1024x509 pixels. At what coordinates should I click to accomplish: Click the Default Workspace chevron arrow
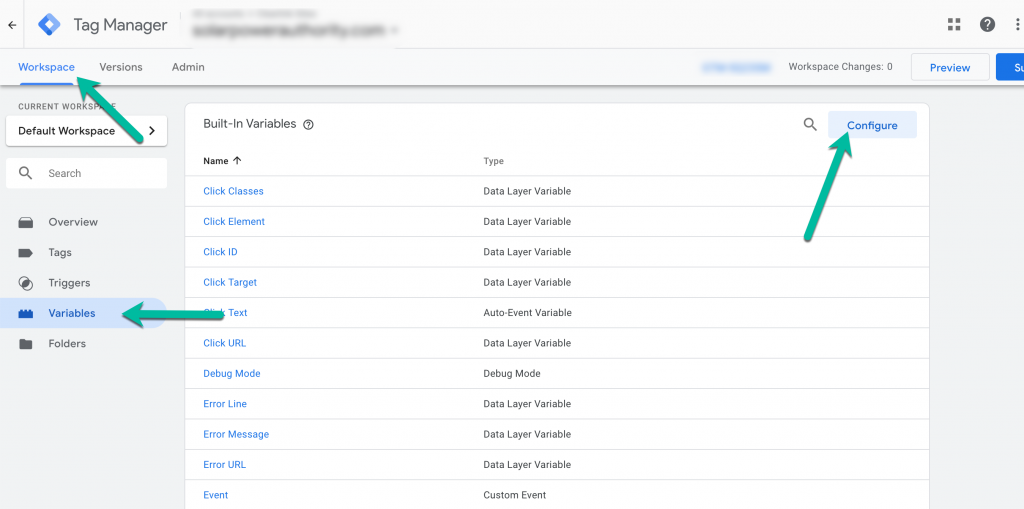(x=152, y=131)
